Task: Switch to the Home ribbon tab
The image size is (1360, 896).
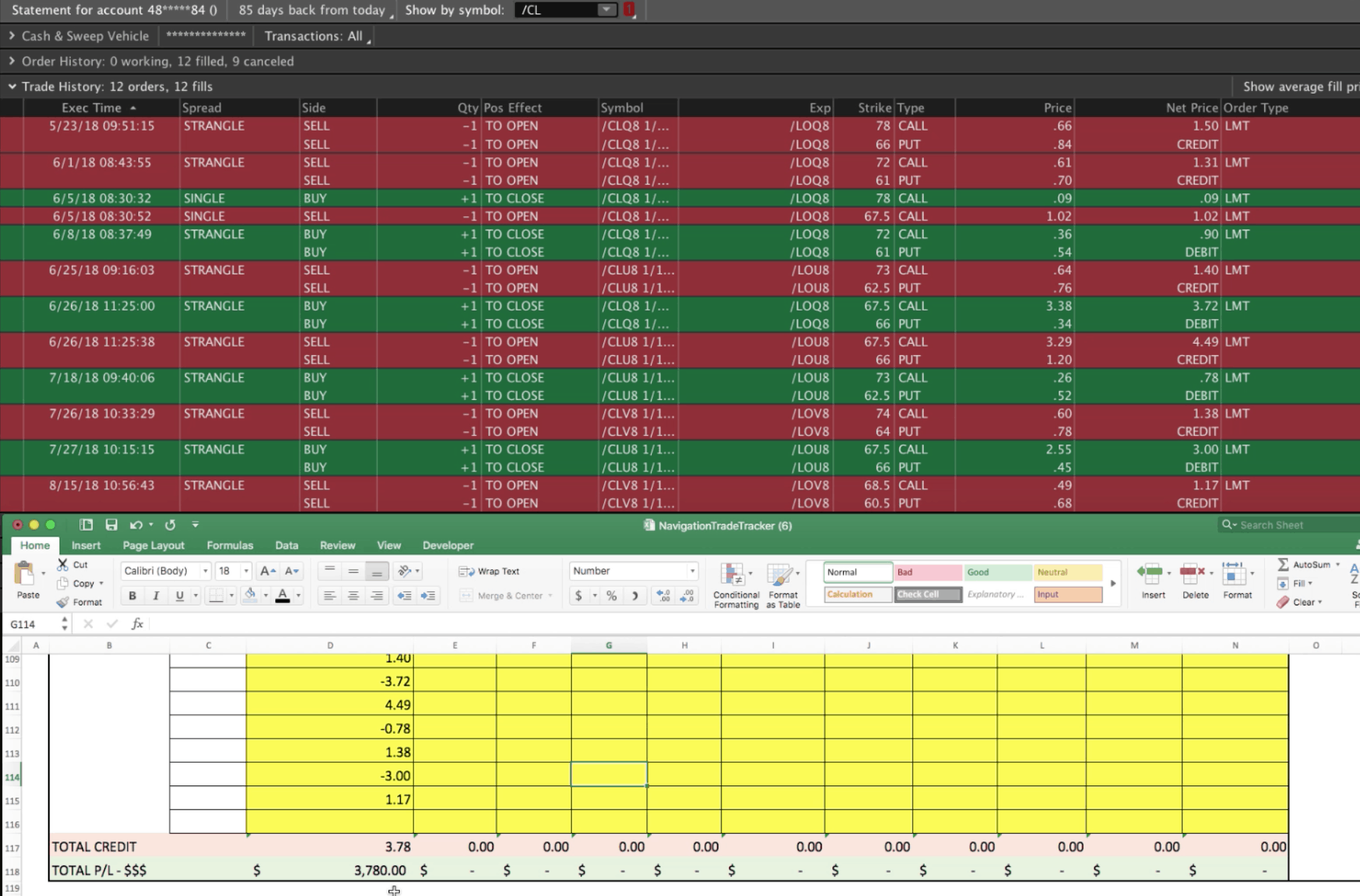Action: point(35,545)
